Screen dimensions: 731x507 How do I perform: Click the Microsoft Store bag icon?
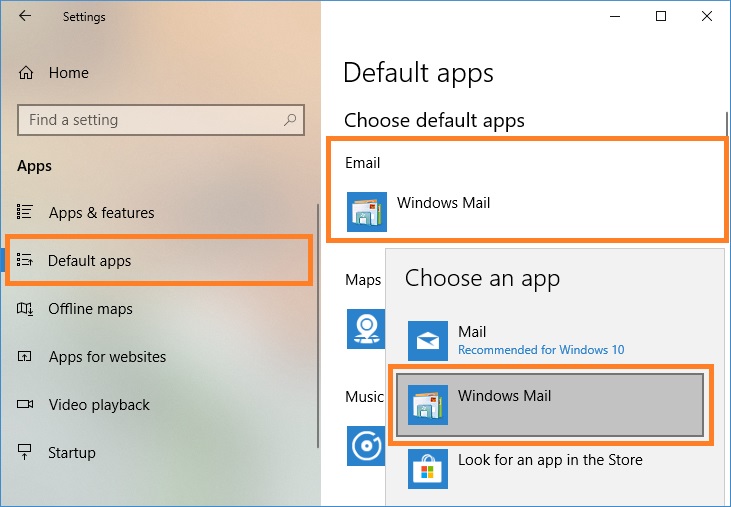click(x=428, y=469)
